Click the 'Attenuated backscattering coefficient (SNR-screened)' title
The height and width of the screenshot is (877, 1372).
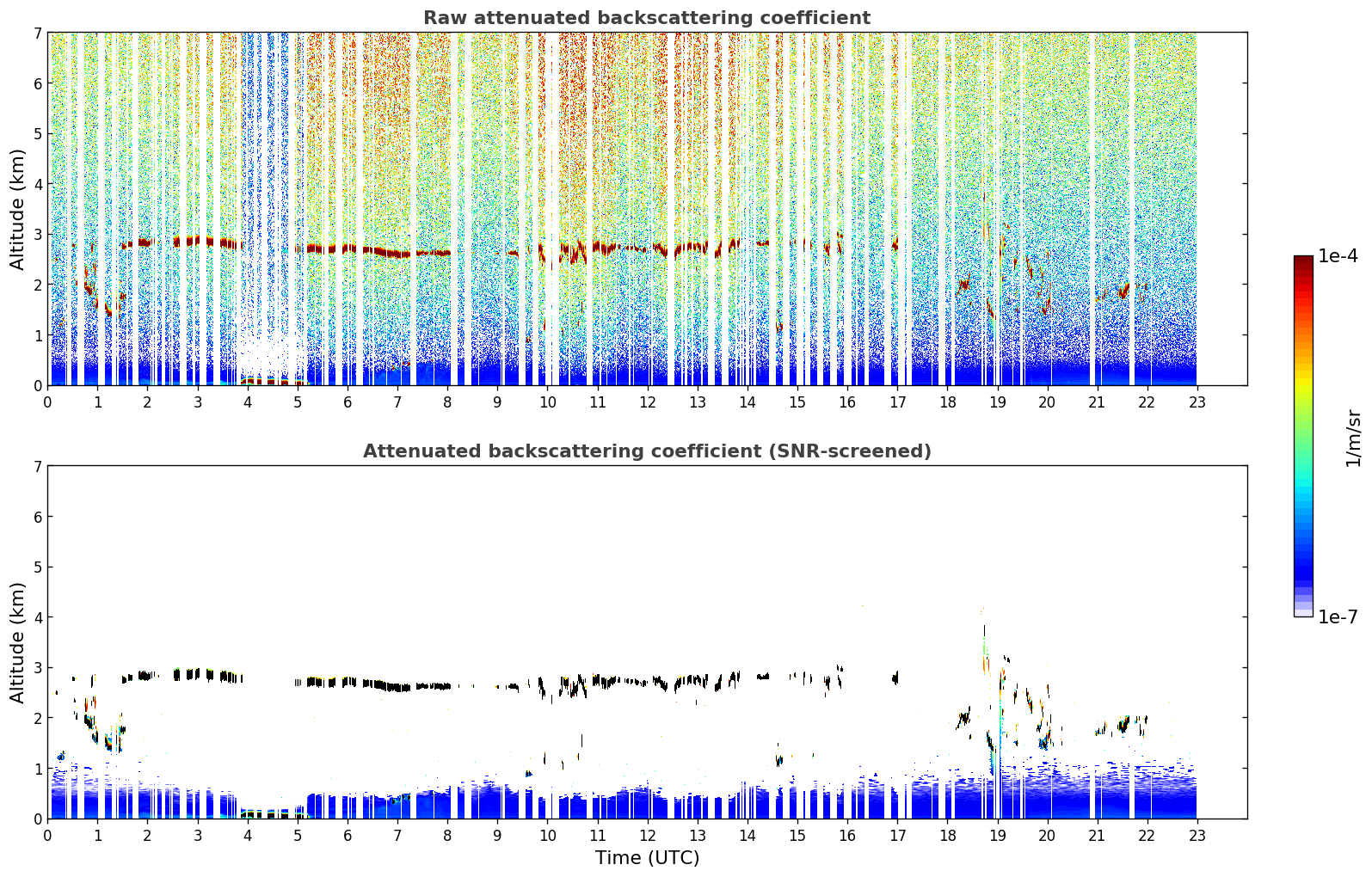[x=647, y=451]
